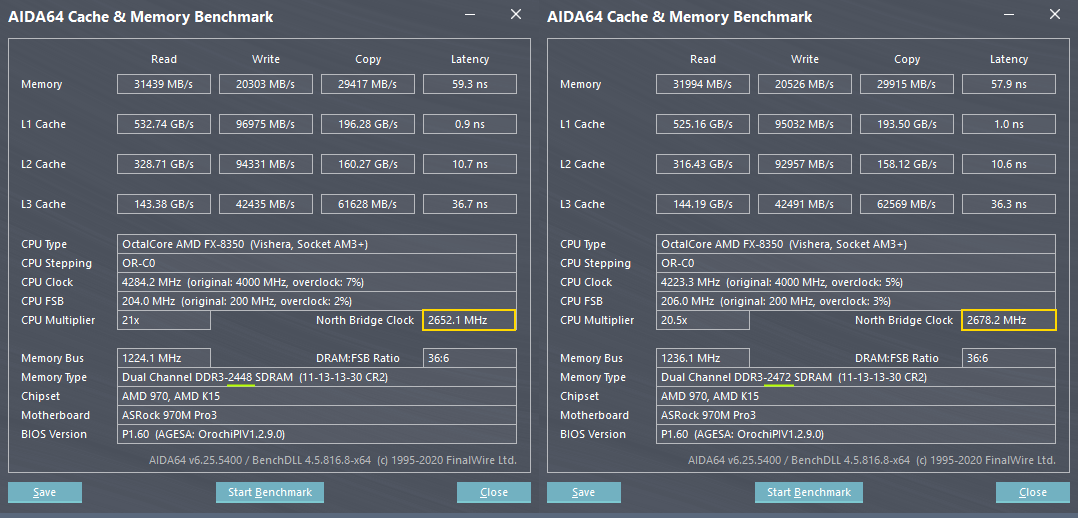
Task: Click the Close button in the DDR3-2472 window
Action: (x=1033, y=492)
